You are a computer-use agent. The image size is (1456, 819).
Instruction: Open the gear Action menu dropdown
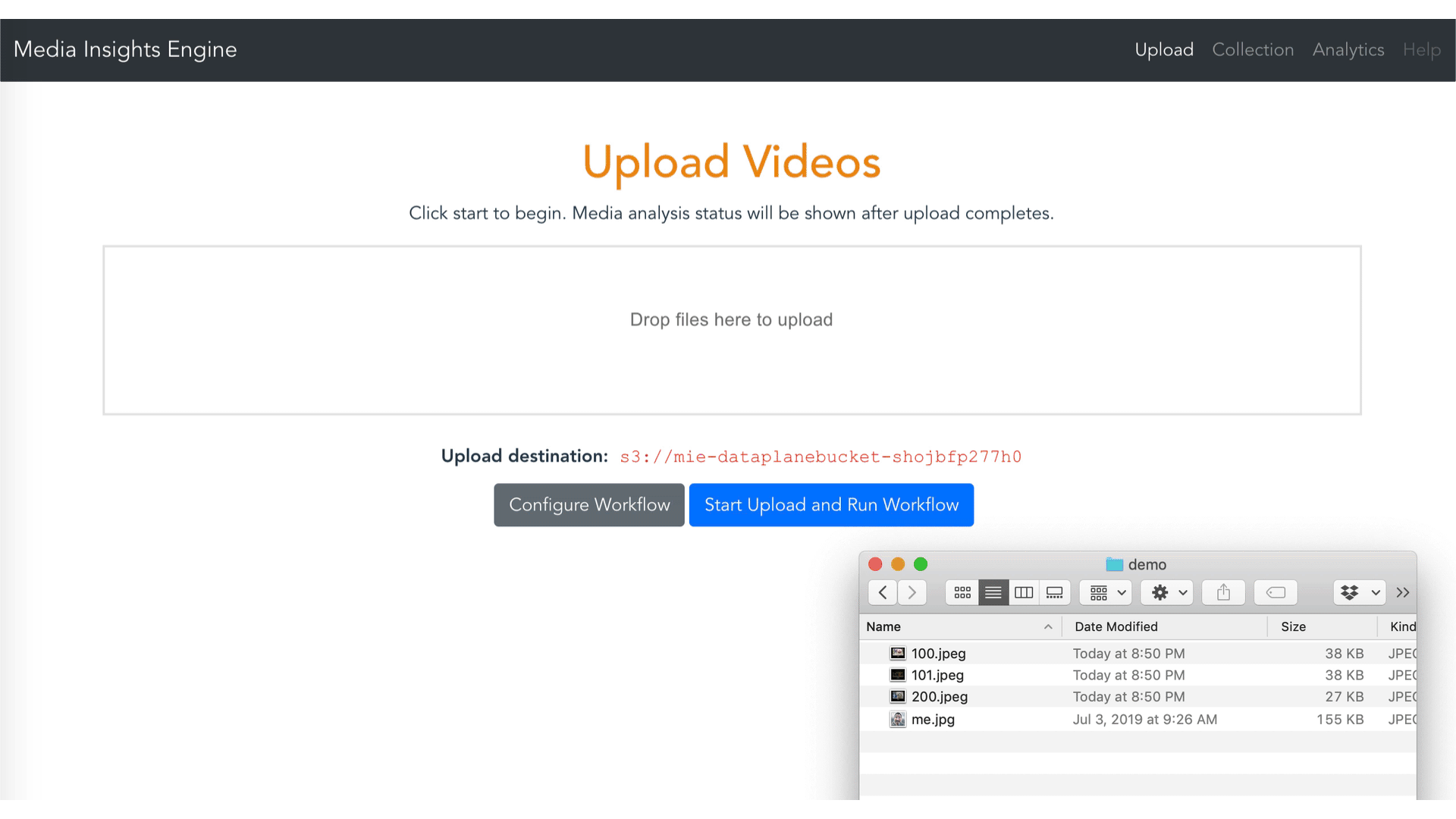(x=1168, y=592)
